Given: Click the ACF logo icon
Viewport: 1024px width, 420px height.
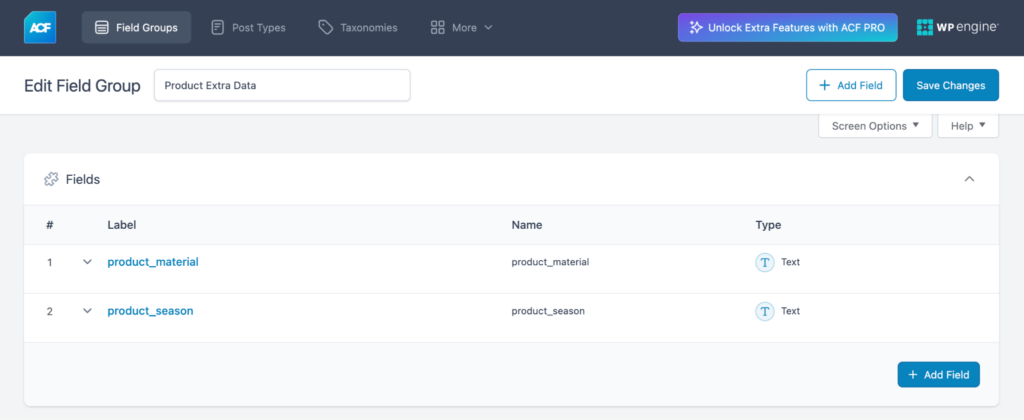Looking at the screenshot, I should tap(40, 28).
